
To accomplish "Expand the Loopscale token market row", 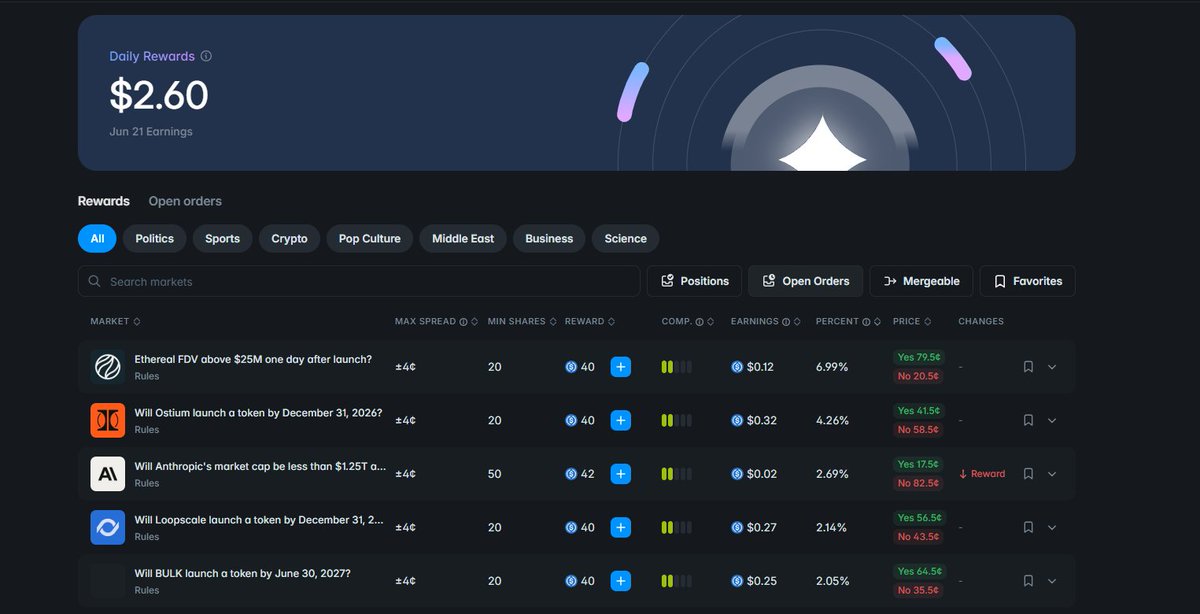I will point(1052,528).
